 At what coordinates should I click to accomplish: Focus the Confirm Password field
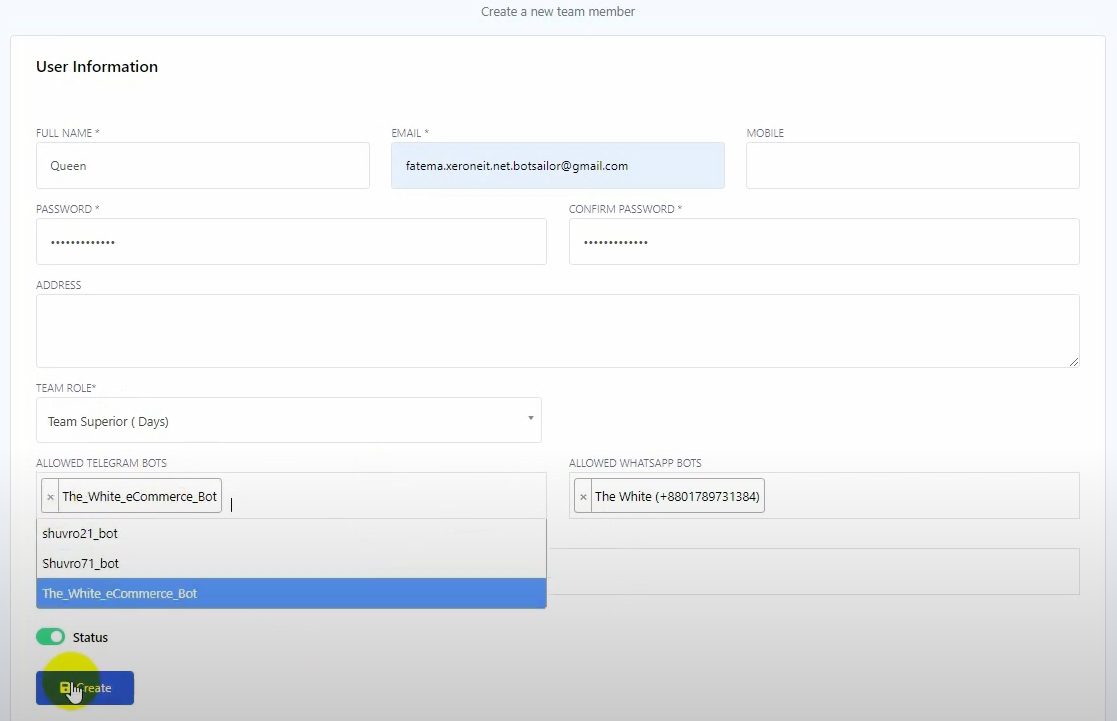823,242
